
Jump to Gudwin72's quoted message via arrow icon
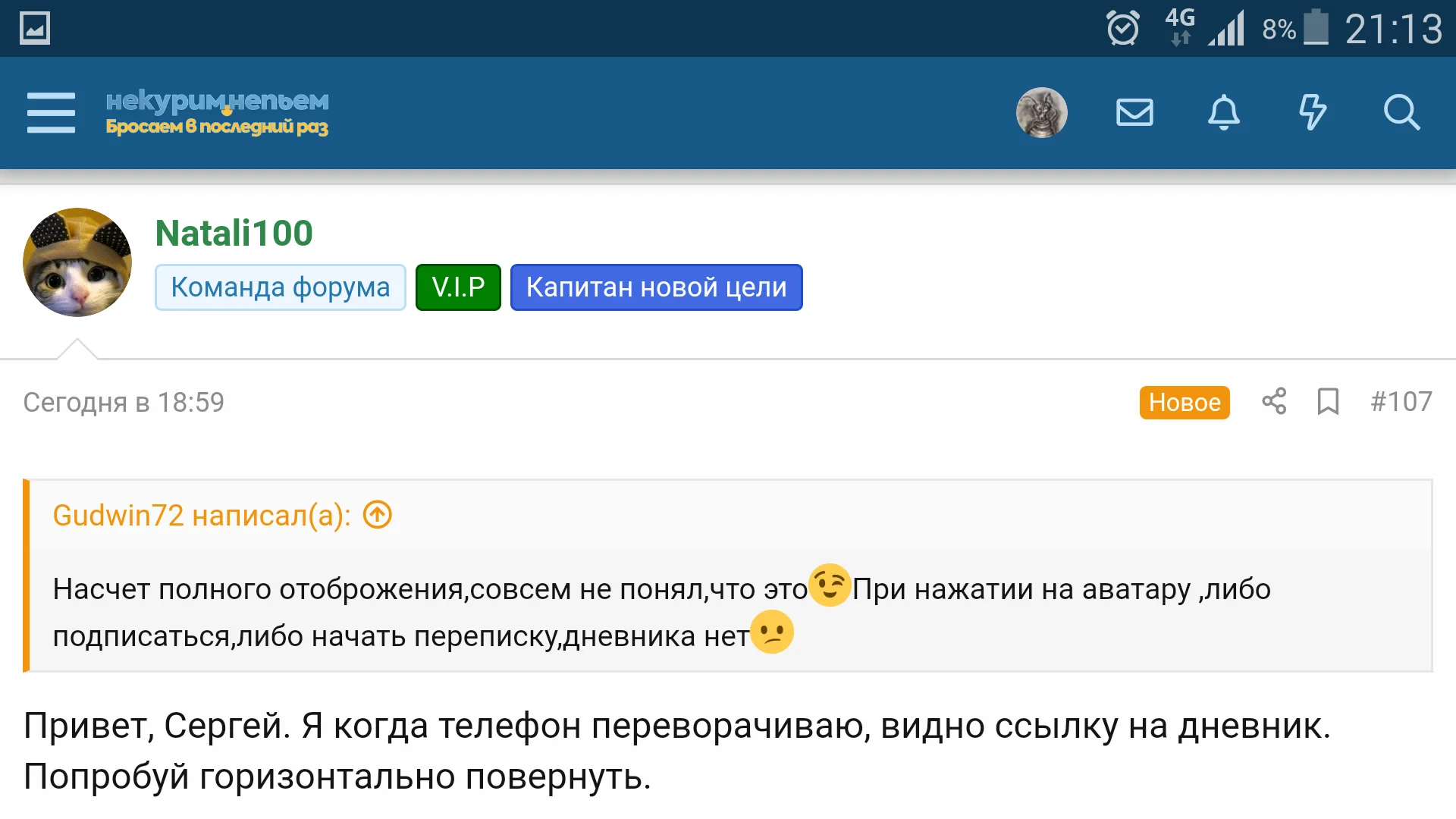tap(376, 515)
